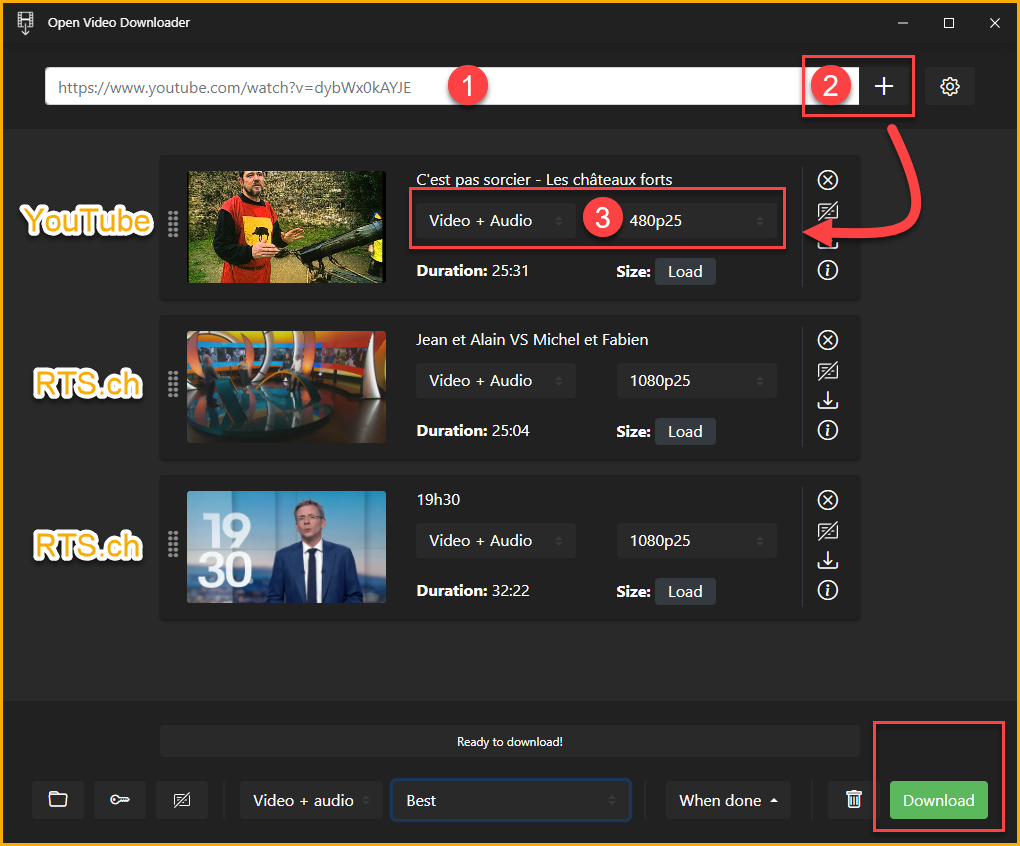Expand the global 'Best' quality dropdown

(510, 800)
